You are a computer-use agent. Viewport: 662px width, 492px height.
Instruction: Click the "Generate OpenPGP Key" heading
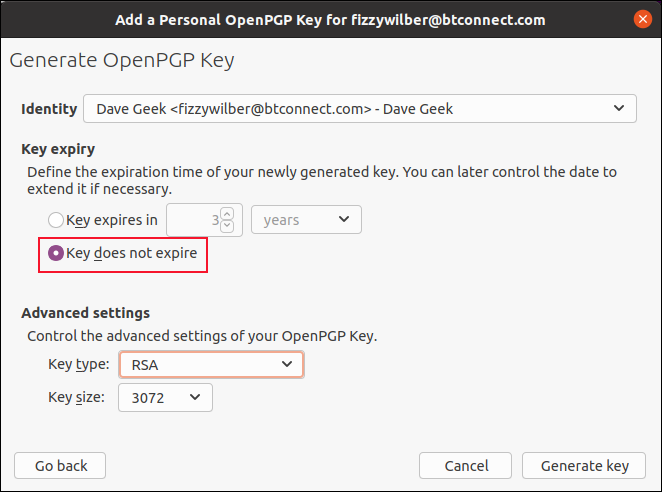click(x=122, y=61)
